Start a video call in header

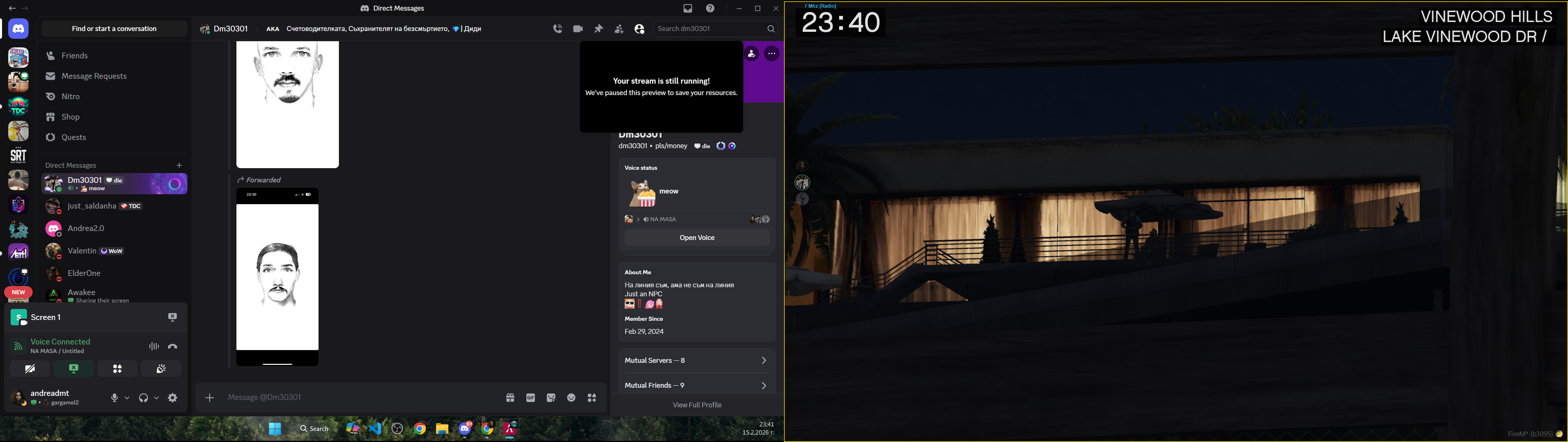click(x=578, y=29)
